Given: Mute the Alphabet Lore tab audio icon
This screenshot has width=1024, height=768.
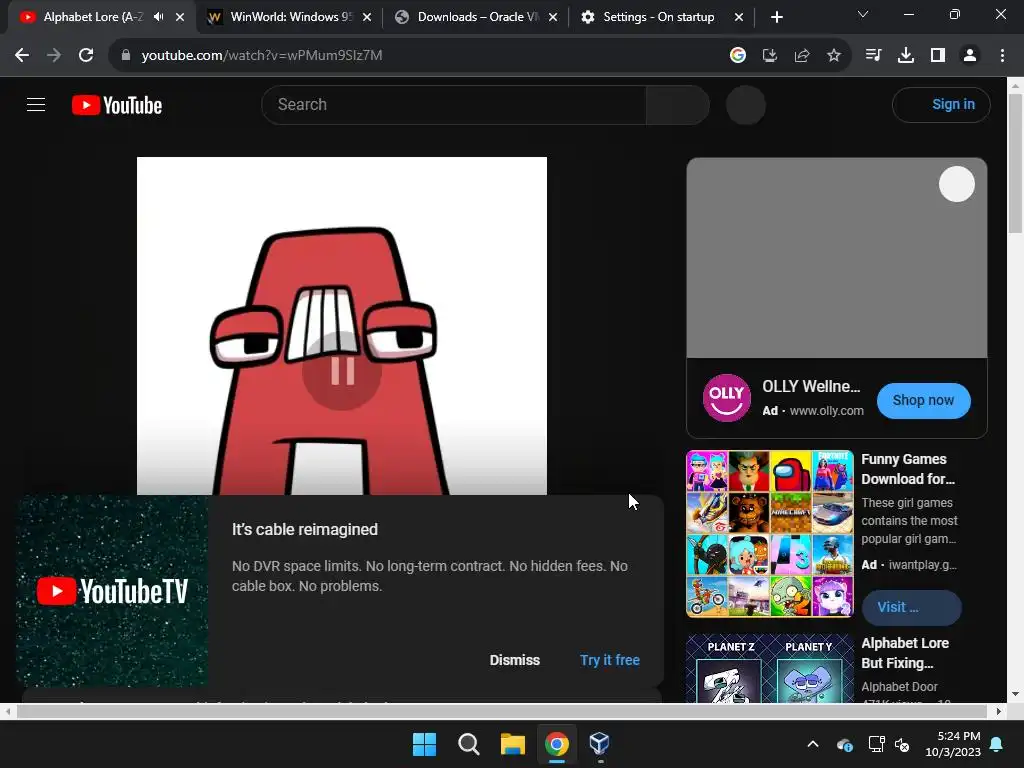Looking at the screenshot, I should (x=159, y=17).
